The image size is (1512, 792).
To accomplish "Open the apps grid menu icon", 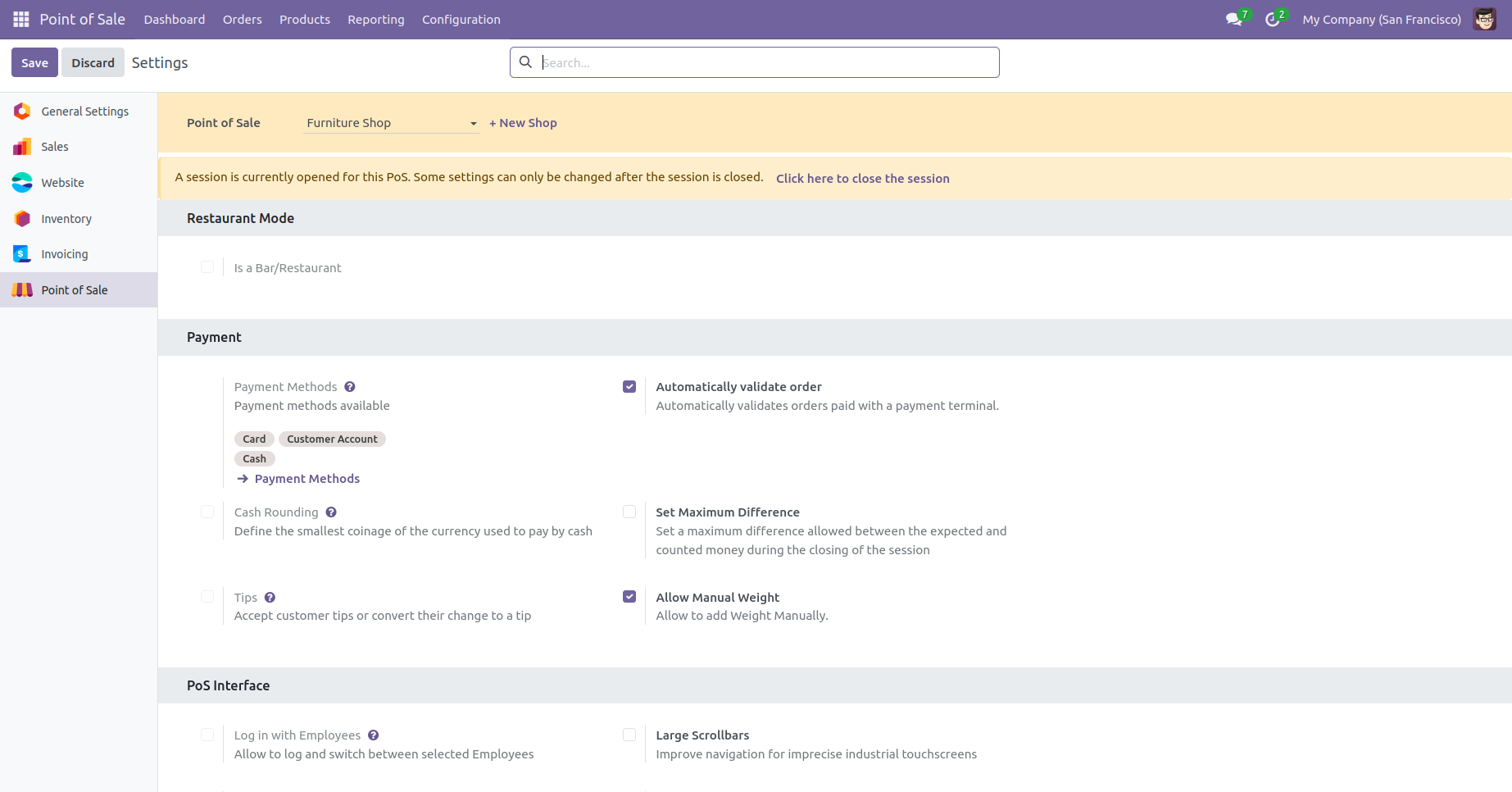I will point(21,19).
